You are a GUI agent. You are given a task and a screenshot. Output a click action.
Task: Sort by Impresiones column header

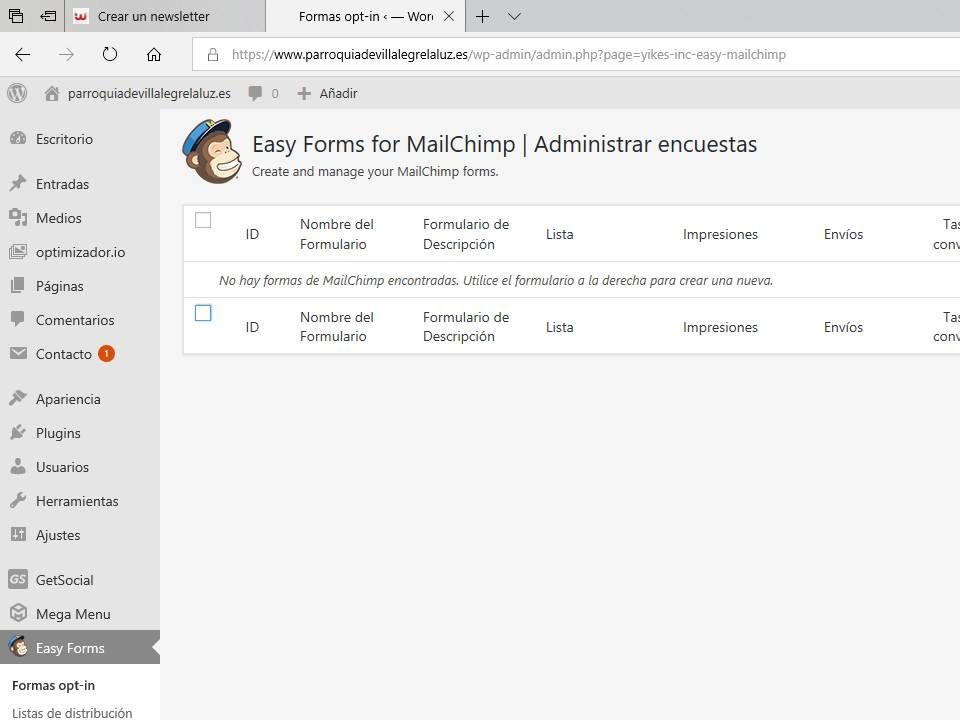point(720,234)
